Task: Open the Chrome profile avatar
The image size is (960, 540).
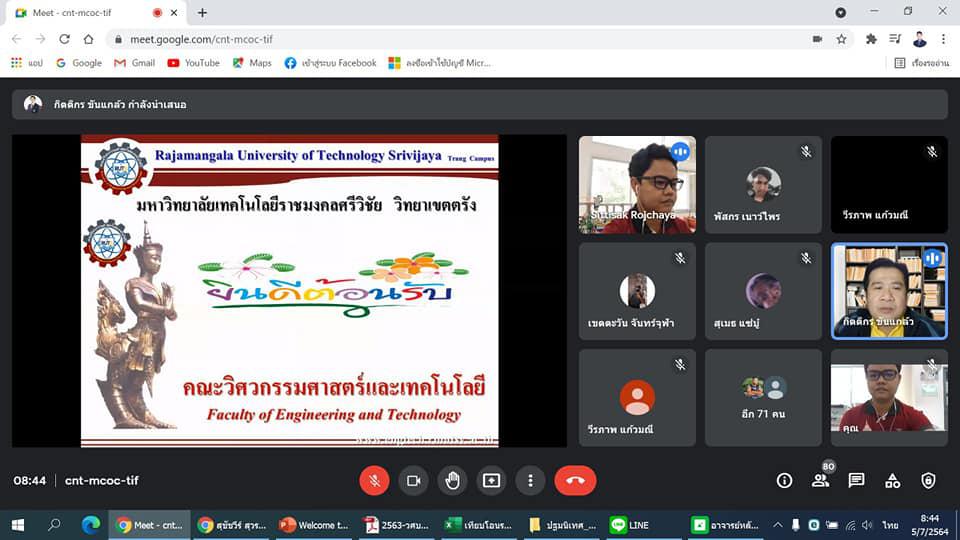Action: point(919,39)
